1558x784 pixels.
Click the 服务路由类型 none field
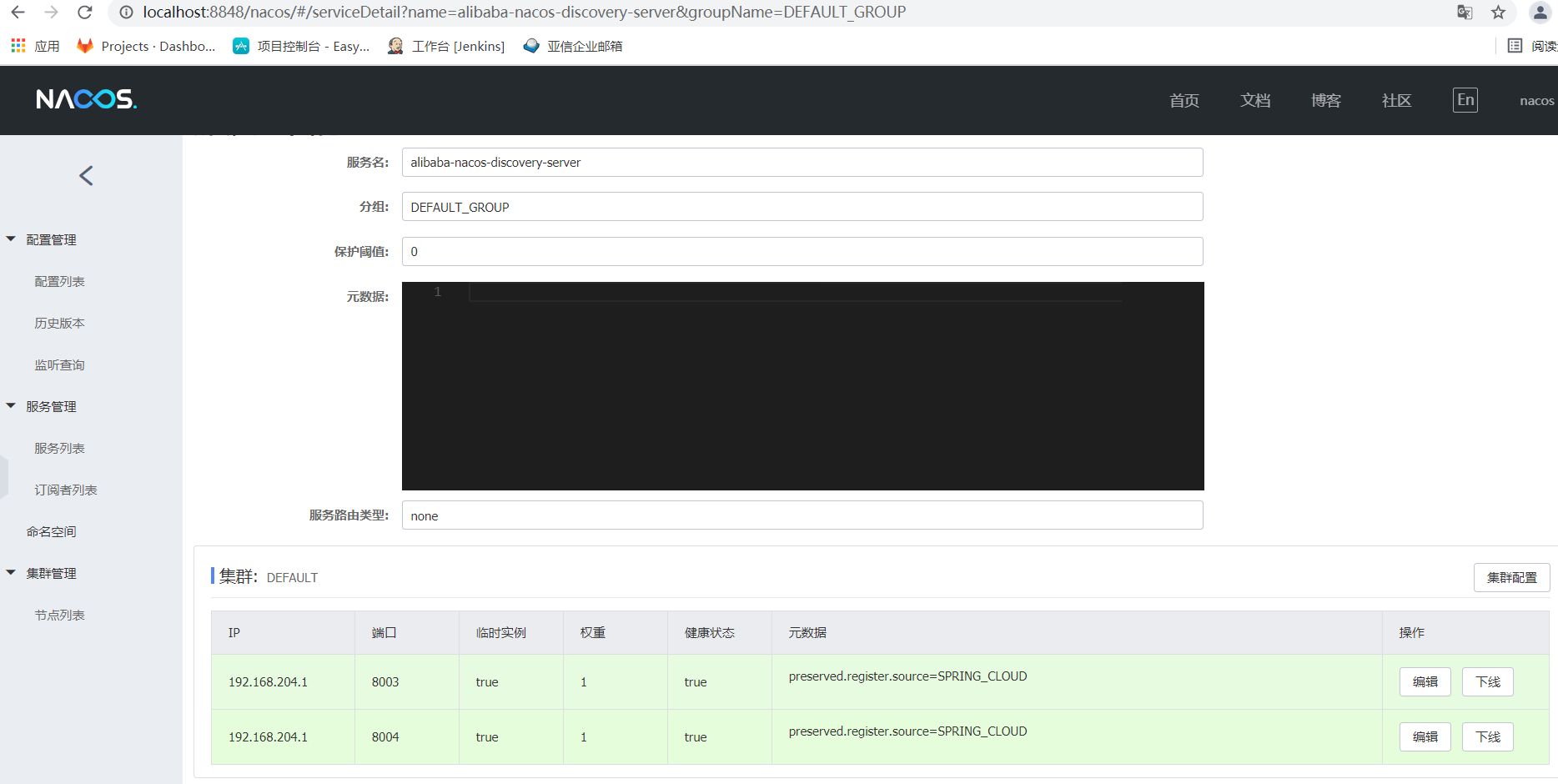click(802, 515)
